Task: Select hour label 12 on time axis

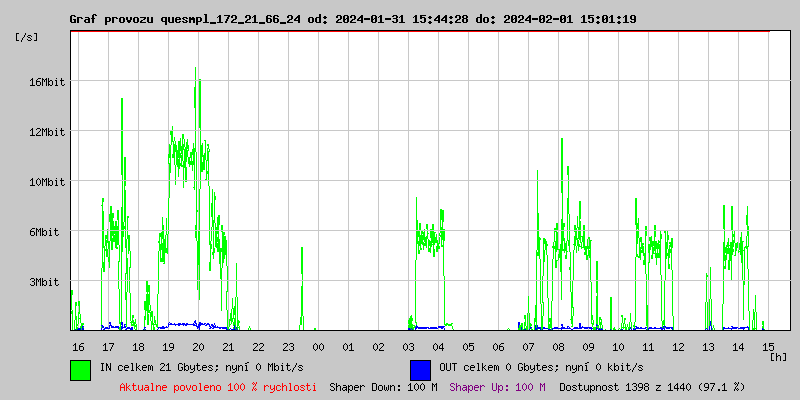Action: point(678,347)
